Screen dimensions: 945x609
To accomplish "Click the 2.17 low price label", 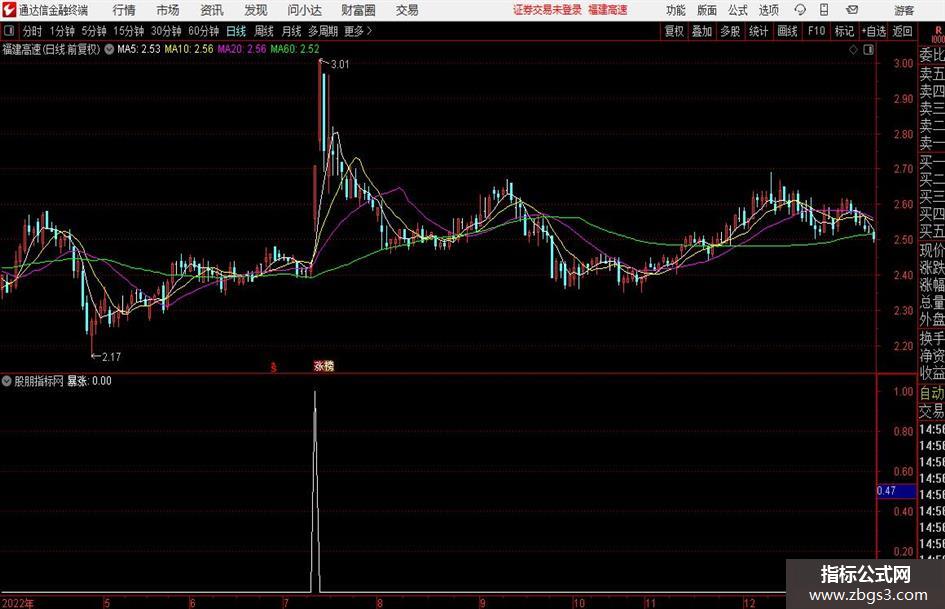I will 111,357.
